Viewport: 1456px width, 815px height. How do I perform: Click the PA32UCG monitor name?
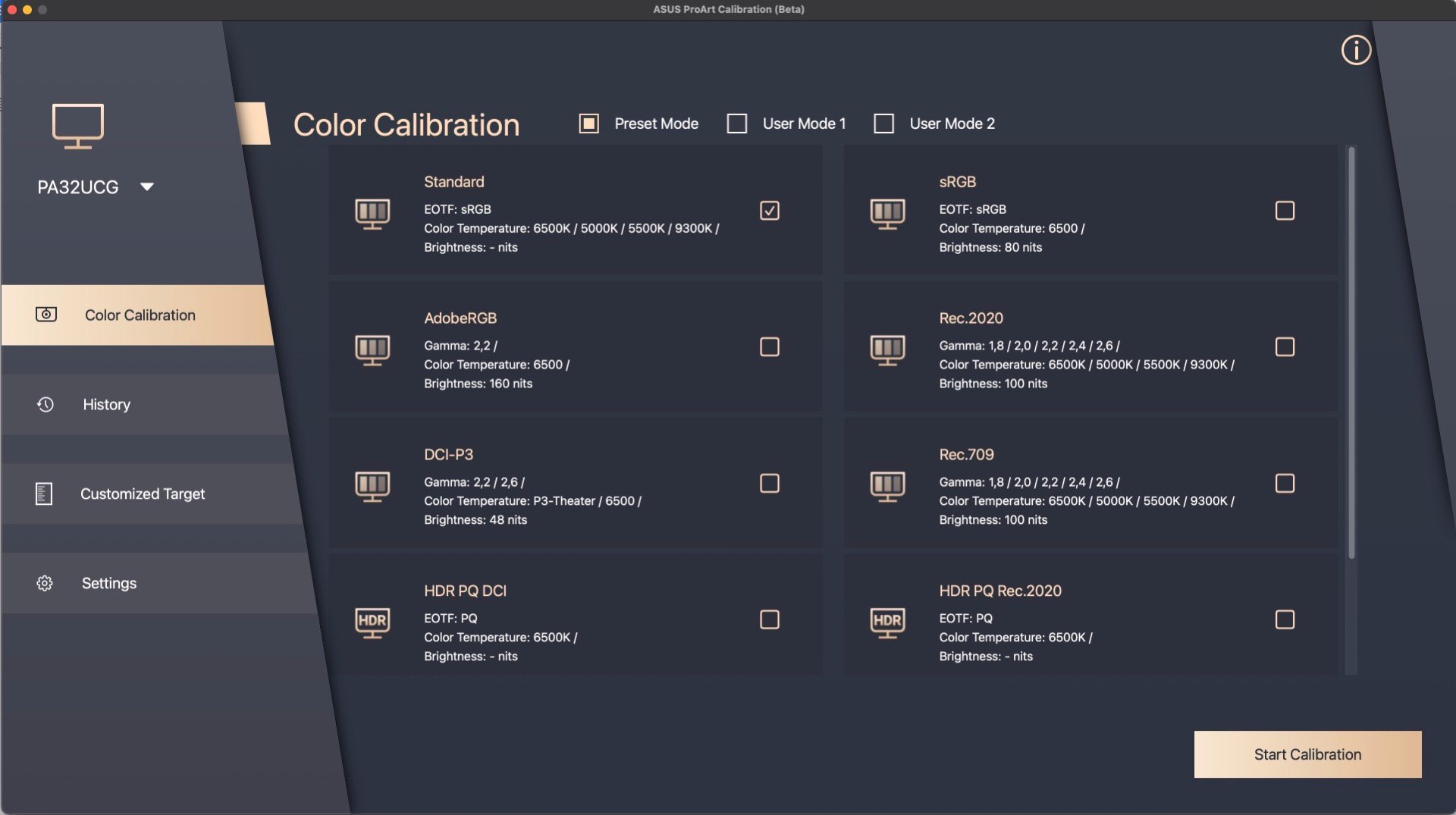point(78,187)
